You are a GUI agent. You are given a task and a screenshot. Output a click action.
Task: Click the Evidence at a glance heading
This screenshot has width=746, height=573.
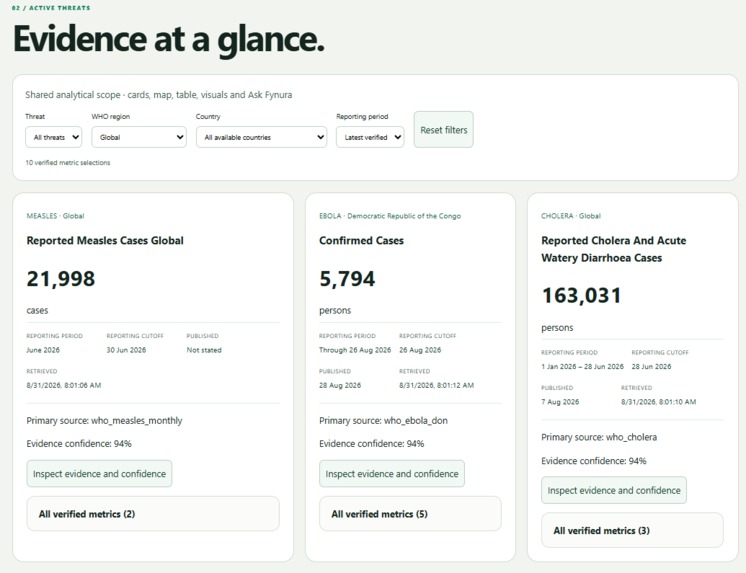point(169,40)
